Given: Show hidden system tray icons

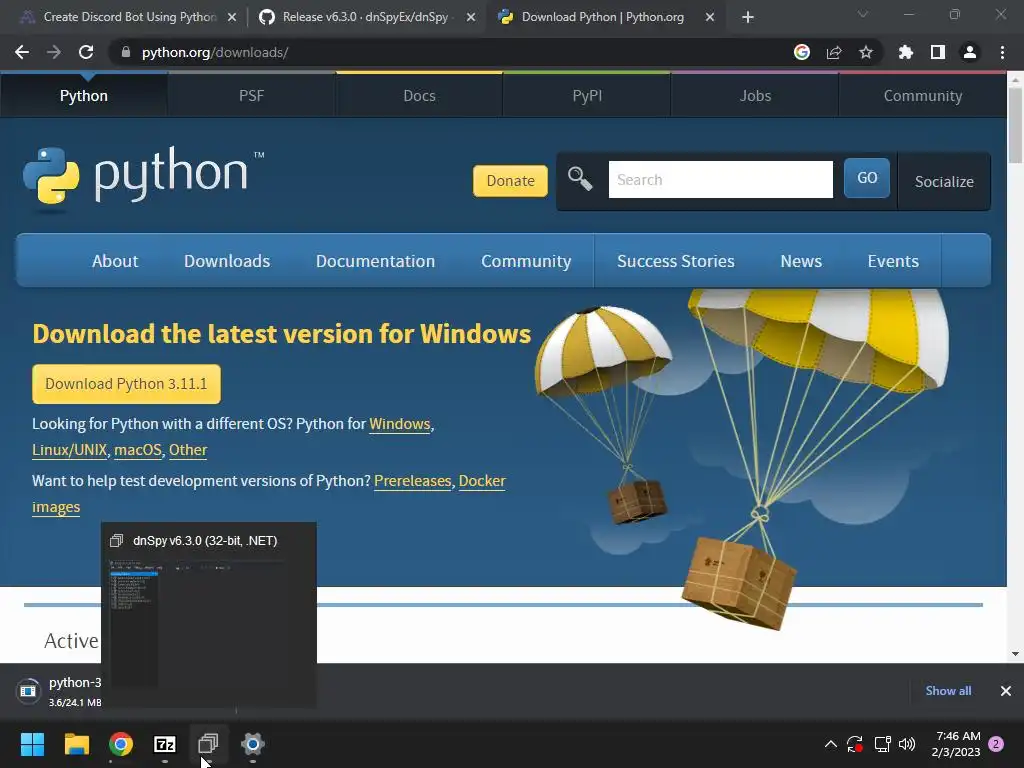Looking at the screenshot, I should (x=831, y=744).
